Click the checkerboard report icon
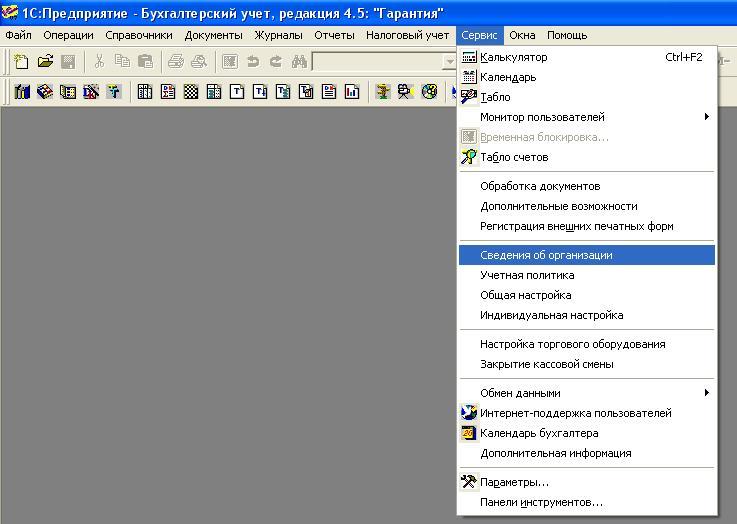 coord(191,91)
